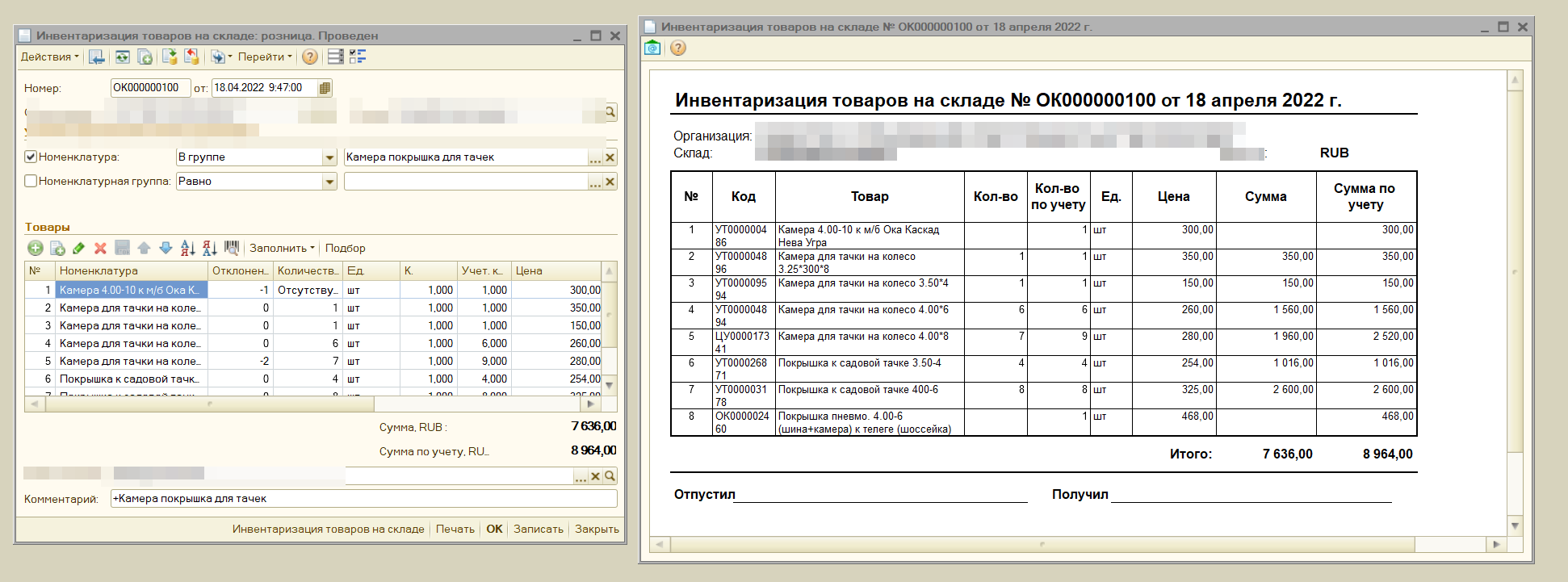Enable the Номенклатурная группа checkbox
The image size is (1568, 582).
click(x=31, y=182)
